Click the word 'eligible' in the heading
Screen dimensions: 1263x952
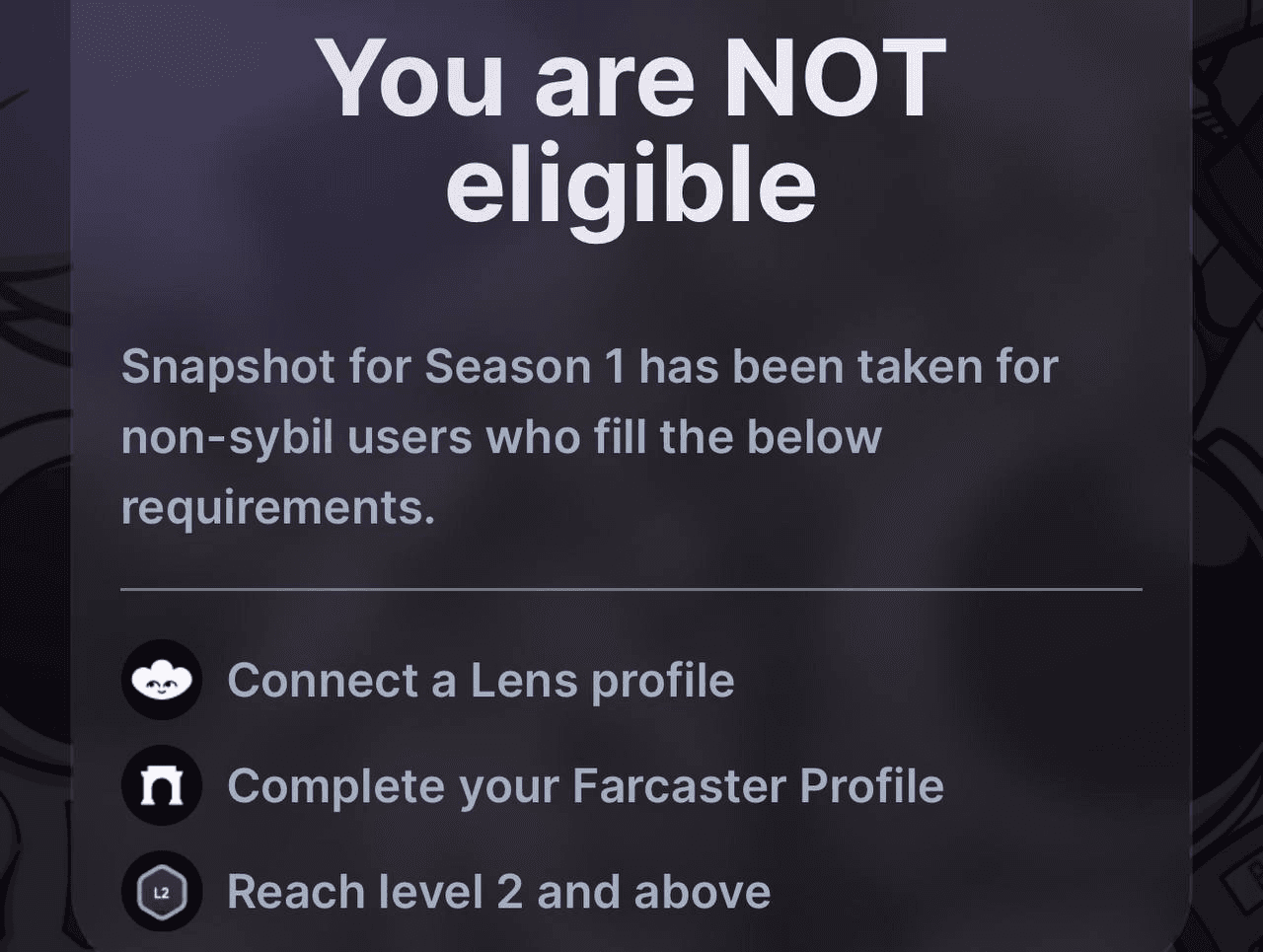click(x=631, y=187)
